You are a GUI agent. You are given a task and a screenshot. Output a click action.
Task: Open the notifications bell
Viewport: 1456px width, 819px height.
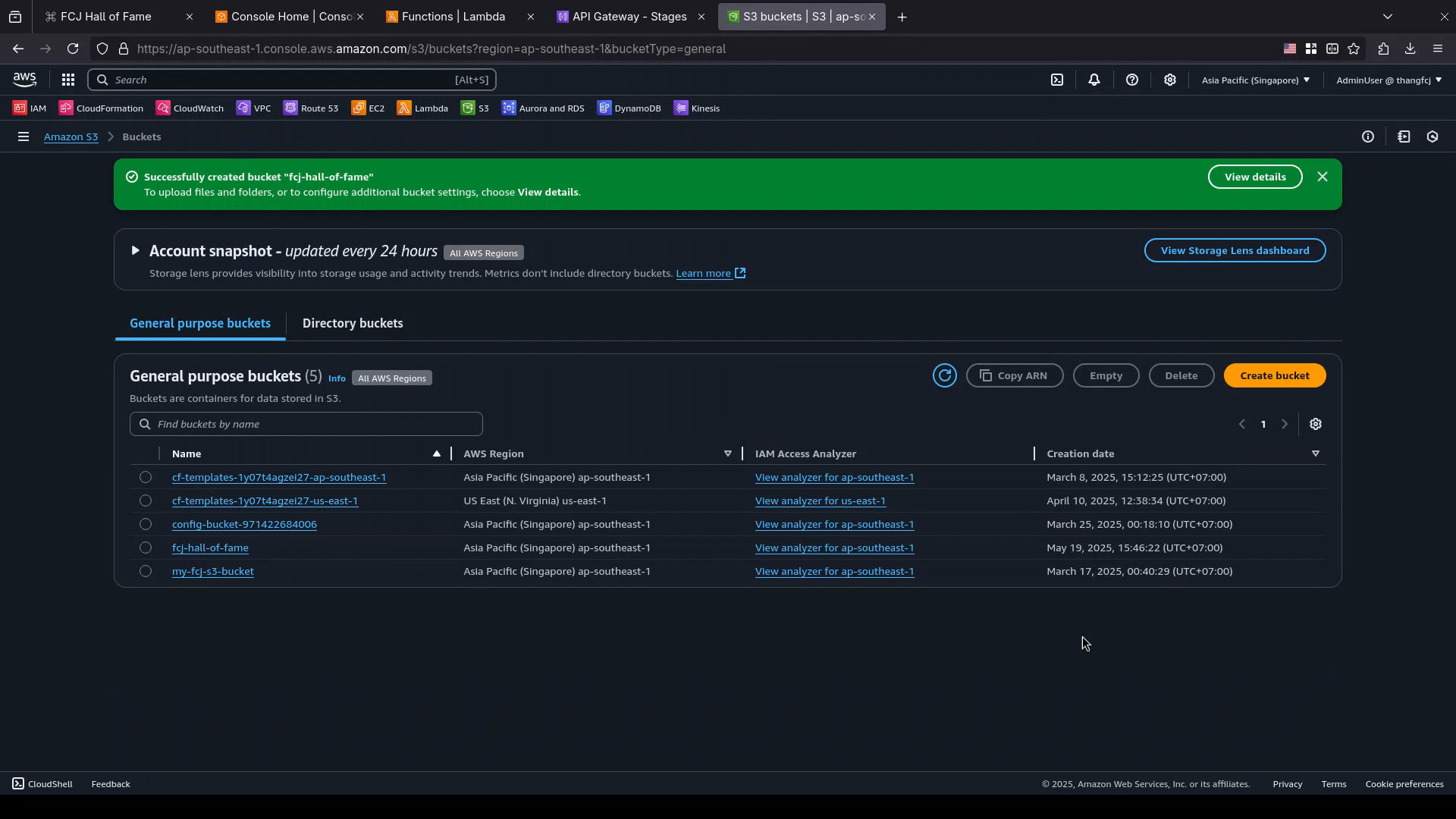1094,80
